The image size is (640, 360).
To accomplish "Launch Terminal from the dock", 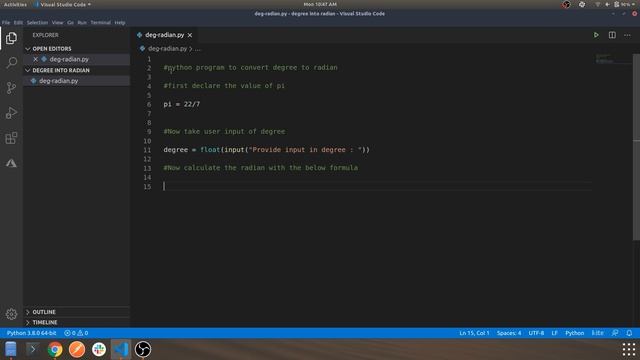I will point(33,349).
